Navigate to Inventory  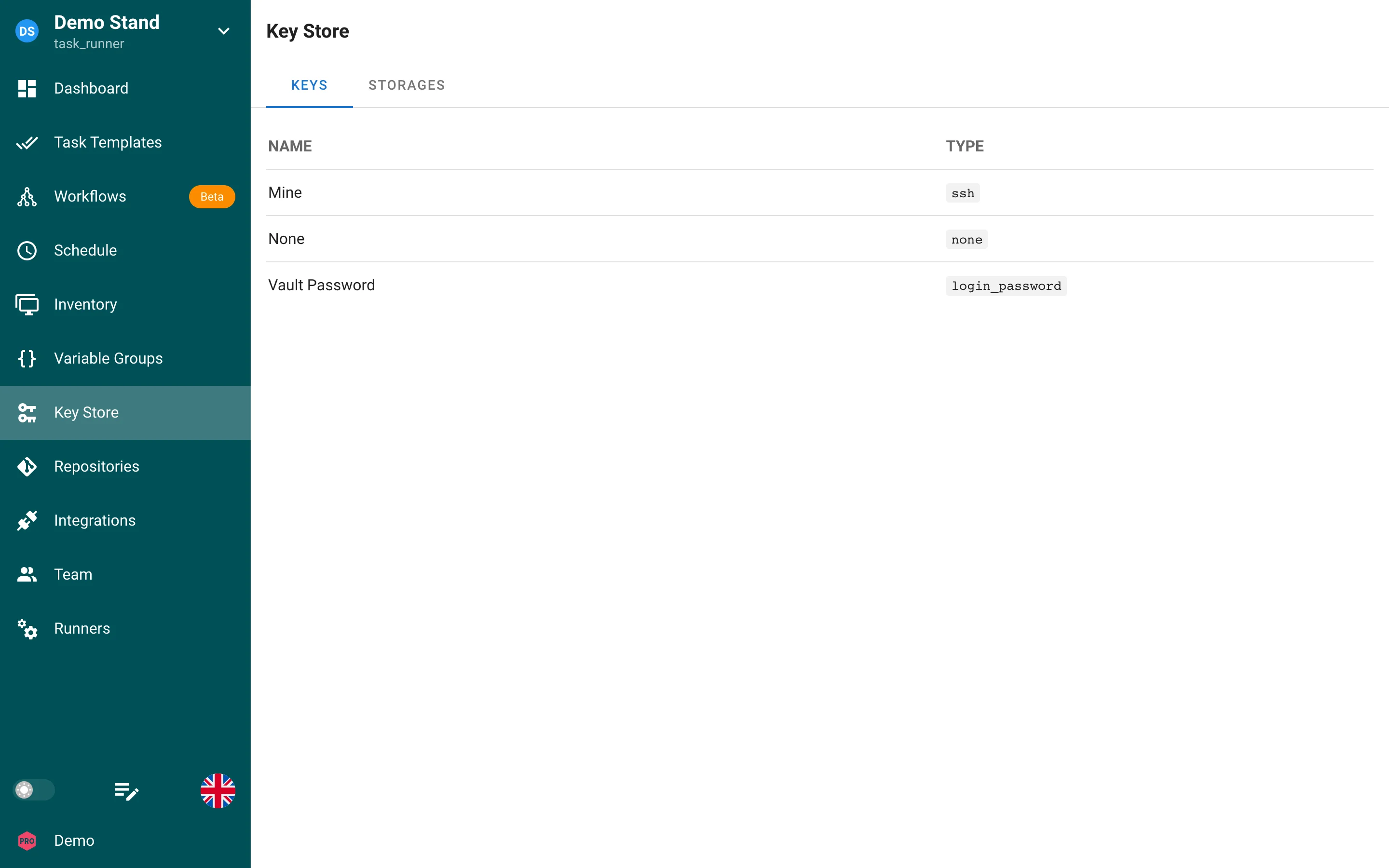[x=125, y=304]
